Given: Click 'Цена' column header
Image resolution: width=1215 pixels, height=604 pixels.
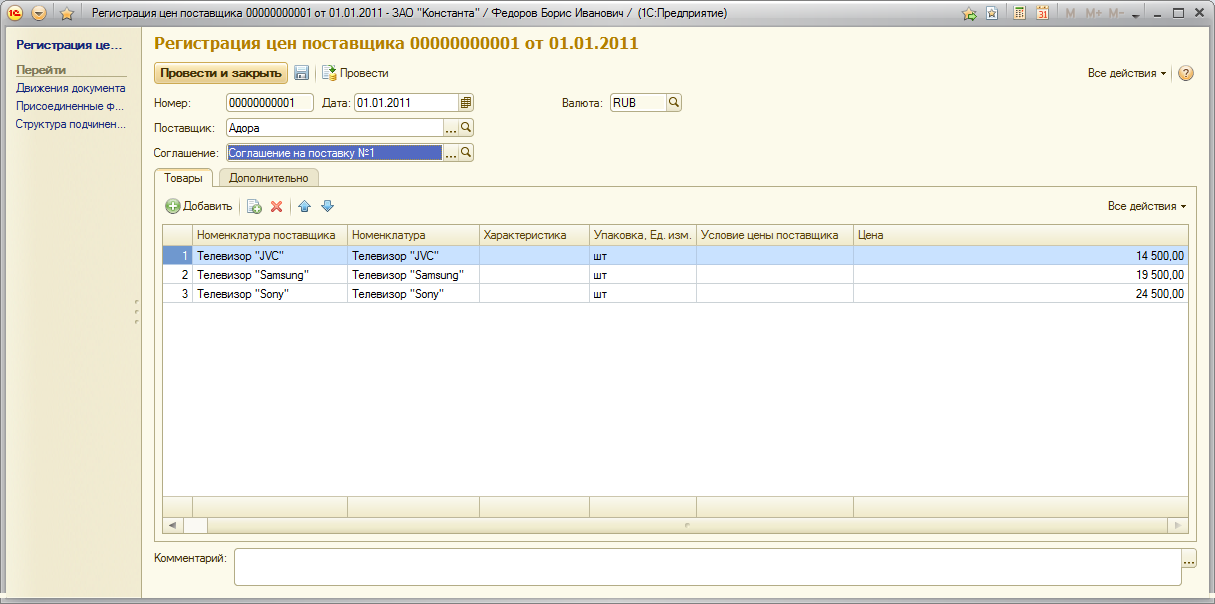Looking at the screenshot, I should coord(1021,235).
